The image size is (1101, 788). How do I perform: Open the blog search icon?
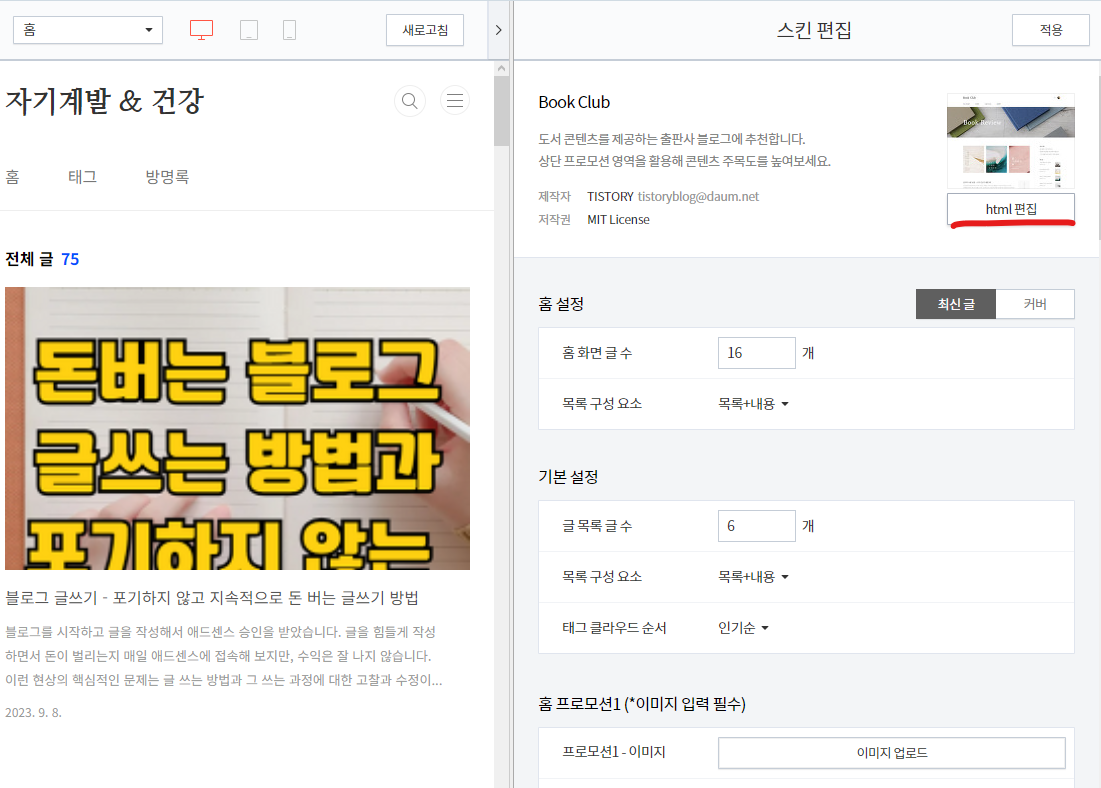pyautogui.click(x=410, y=100)
